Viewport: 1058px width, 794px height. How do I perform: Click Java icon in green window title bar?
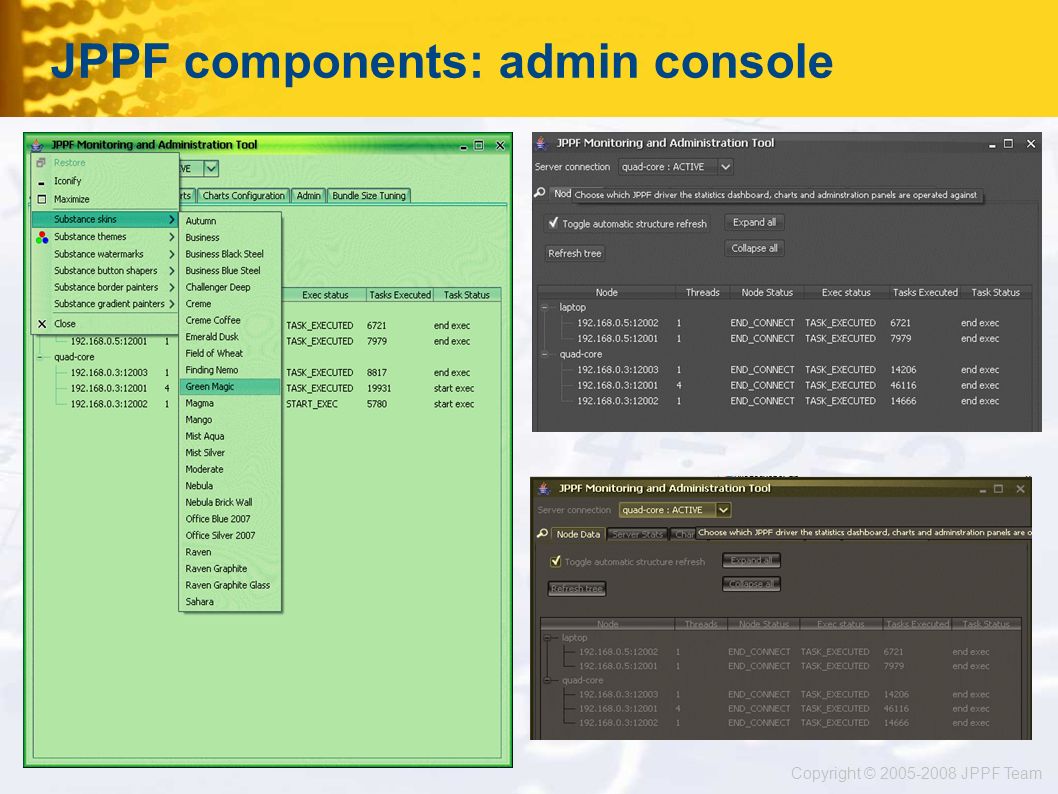(x=37, y=145)
